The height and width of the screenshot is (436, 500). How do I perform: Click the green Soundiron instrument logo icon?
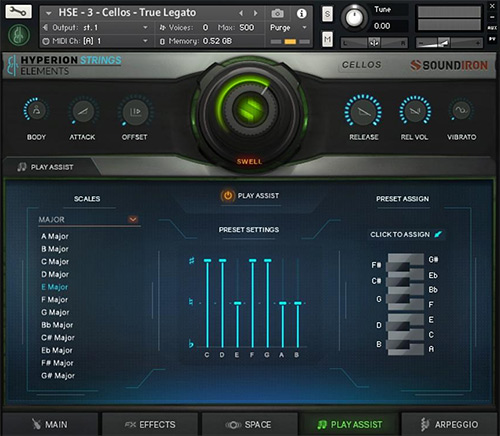[19, 35]
